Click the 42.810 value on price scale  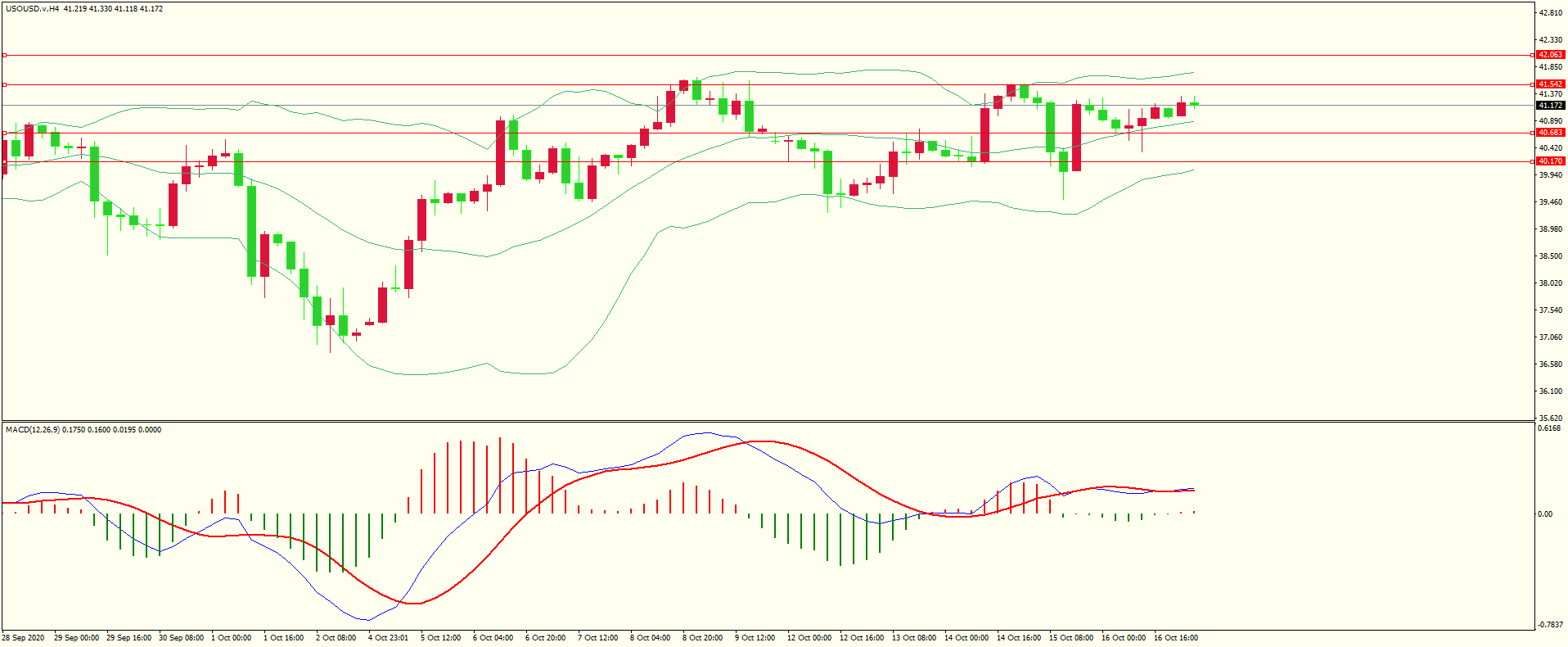tap(1551, 13)
